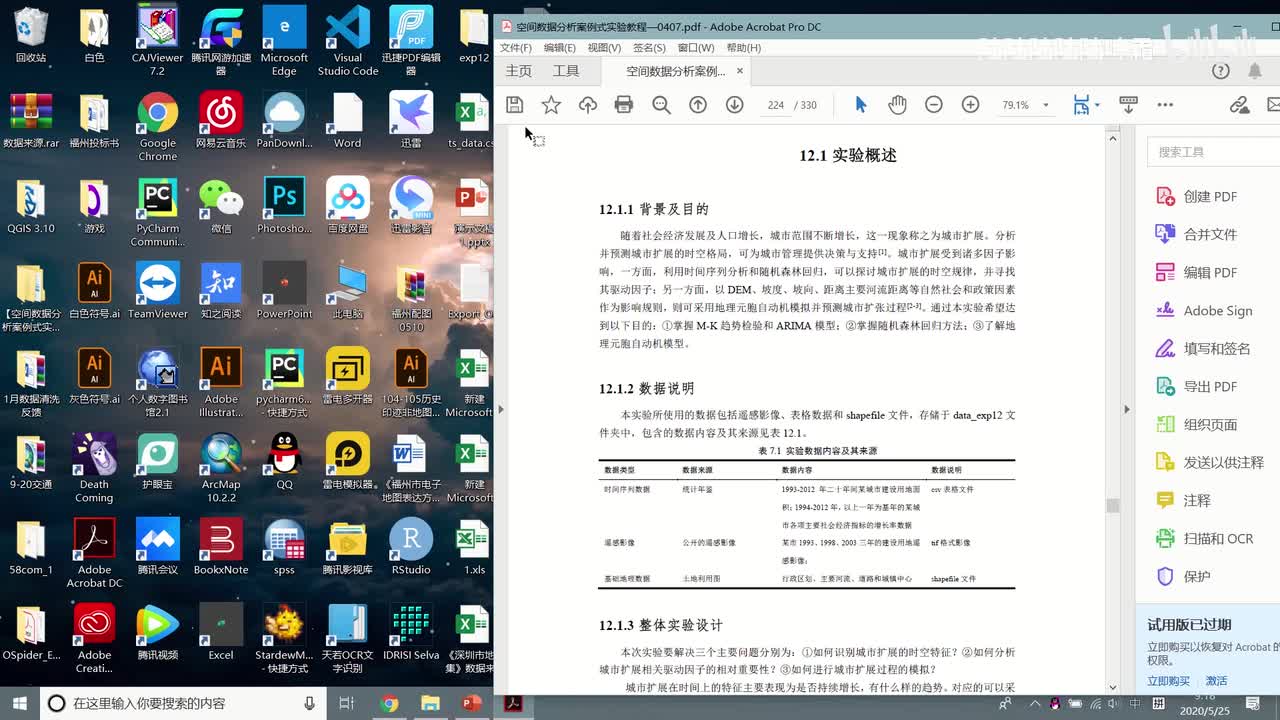Open the Comment tool

[1183, 500]
